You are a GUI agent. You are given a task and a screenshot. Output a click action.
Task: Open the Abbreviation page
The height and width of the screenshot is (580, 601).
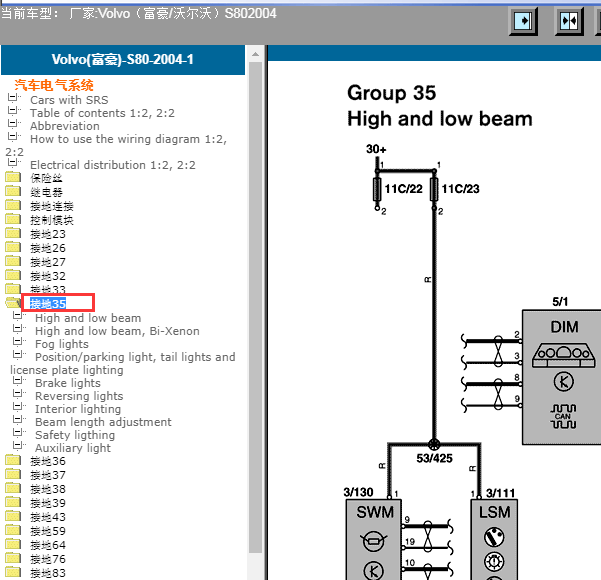tap(65, 126)
